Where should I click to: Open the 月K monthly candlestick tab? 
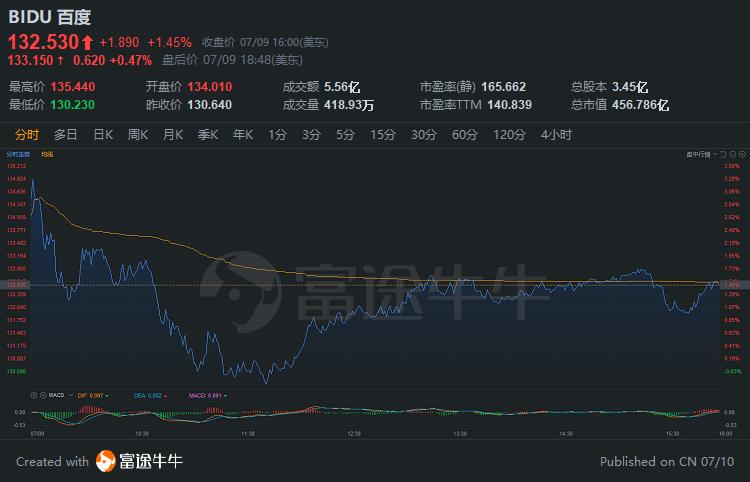click(x=173, y=135)
